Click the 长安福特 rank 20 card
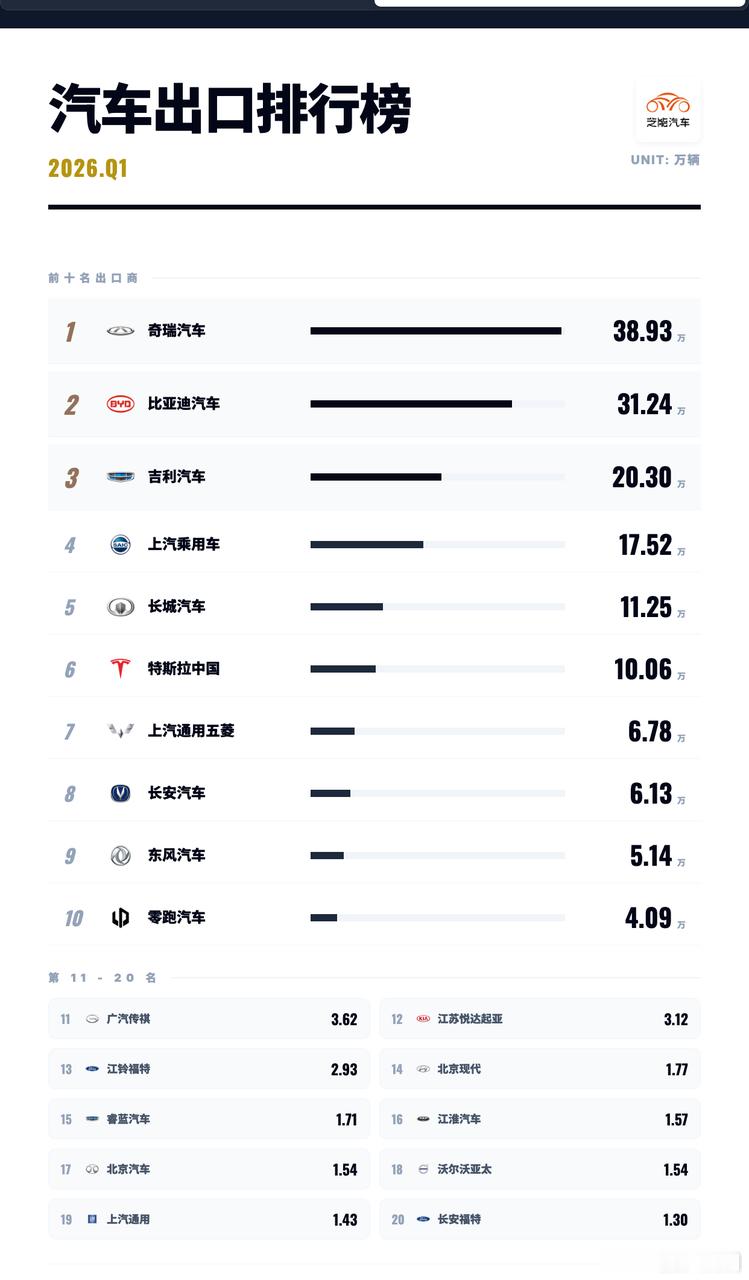Image resolution: width=749 pixels, height=1280 pixels. pos(539,1219)
